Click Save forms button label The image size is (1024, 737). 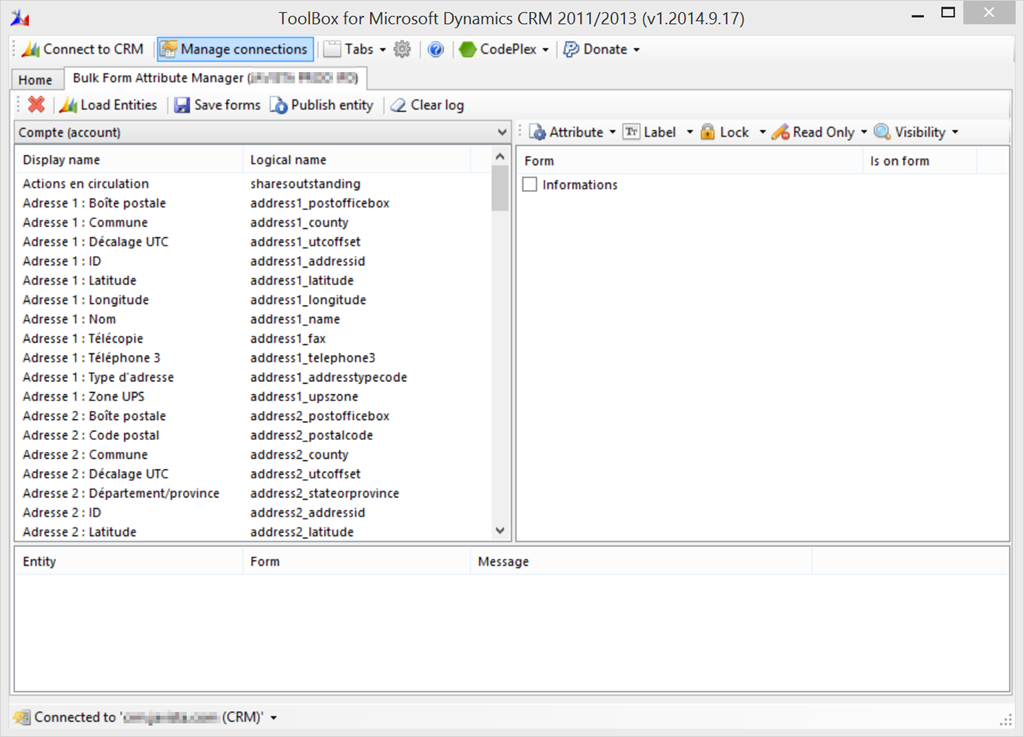[x=227, y=105]
